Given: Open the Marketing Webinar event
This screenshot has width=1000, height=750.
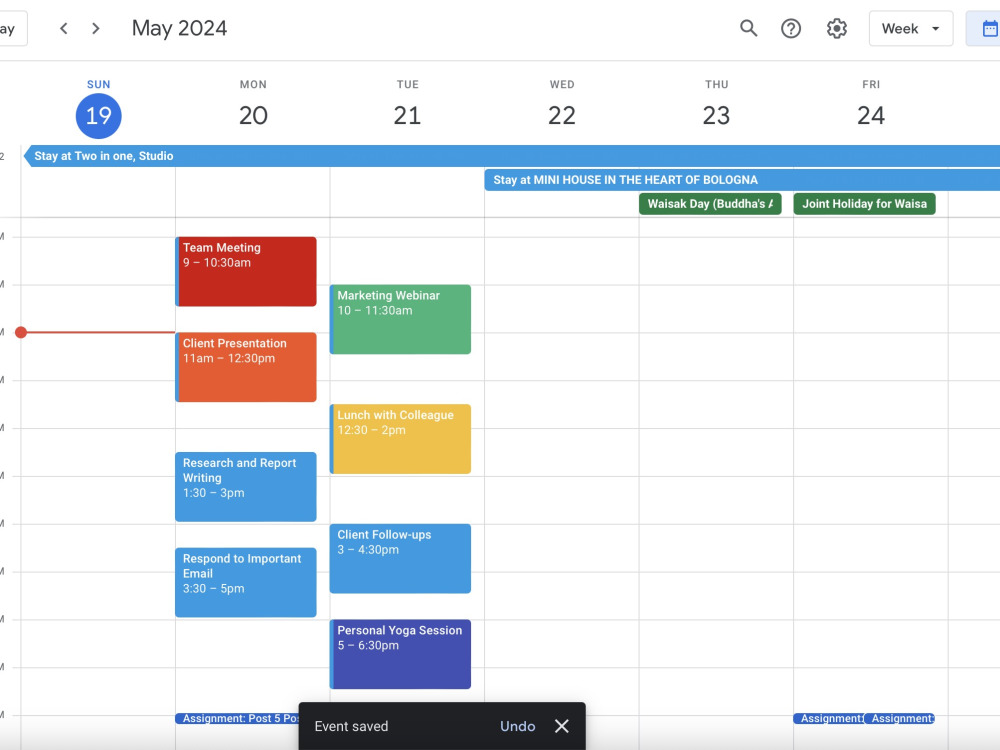Looking at the screenshot, I should coord(399,318).
